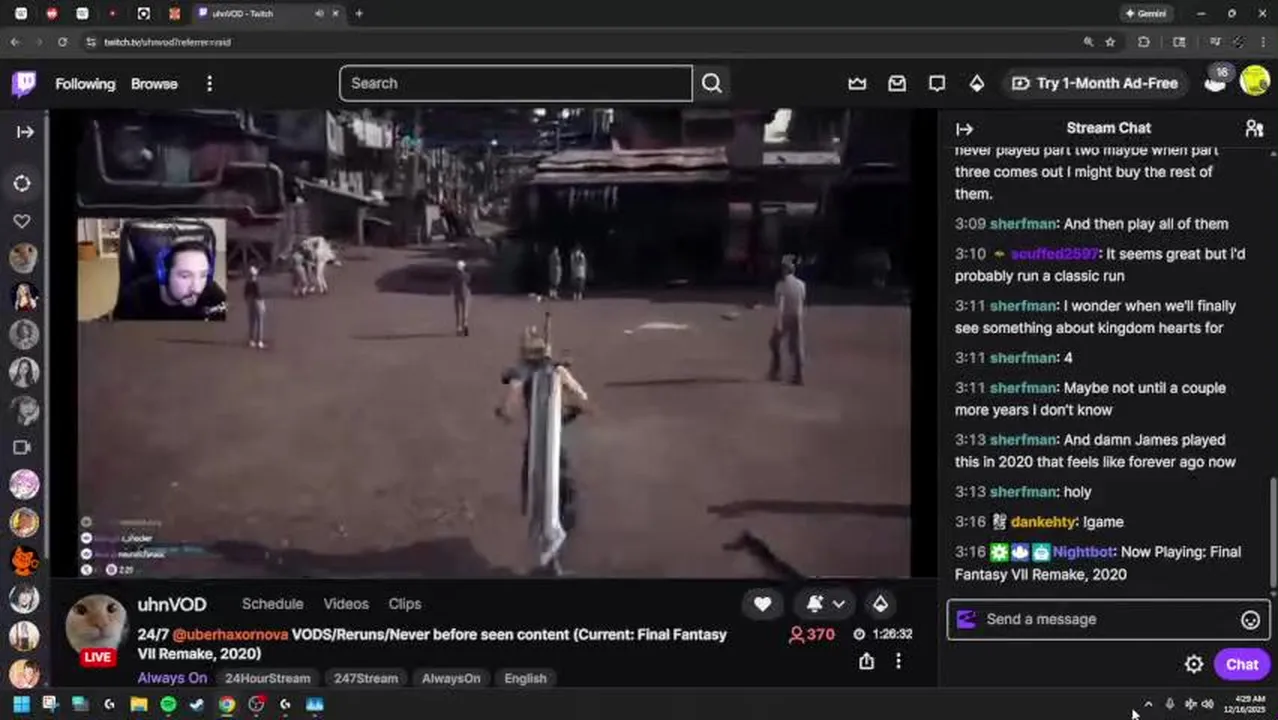The image size is (1278, 720).
Task: Click the purple Chat send button
Action: tap(1242, 664)
